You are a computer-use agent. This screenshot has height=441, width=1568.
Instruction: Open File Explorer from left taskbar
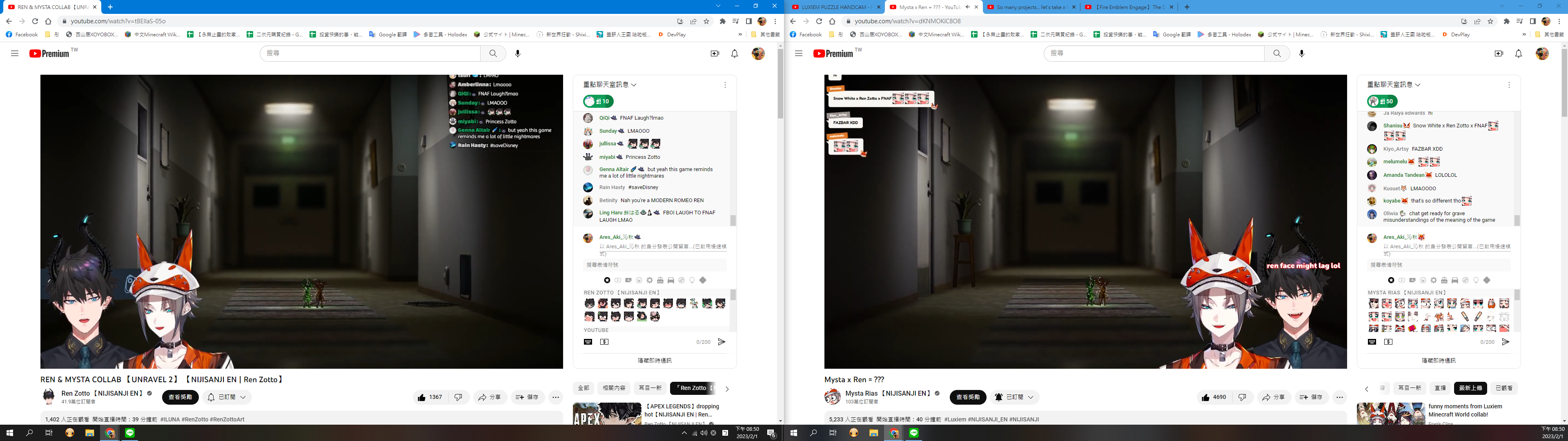(x=89, y=433)
